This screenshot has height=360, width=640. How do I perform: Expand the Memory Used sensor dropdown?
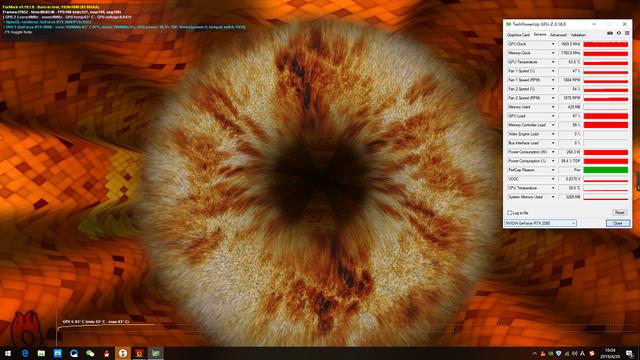[x=553, y=107]
